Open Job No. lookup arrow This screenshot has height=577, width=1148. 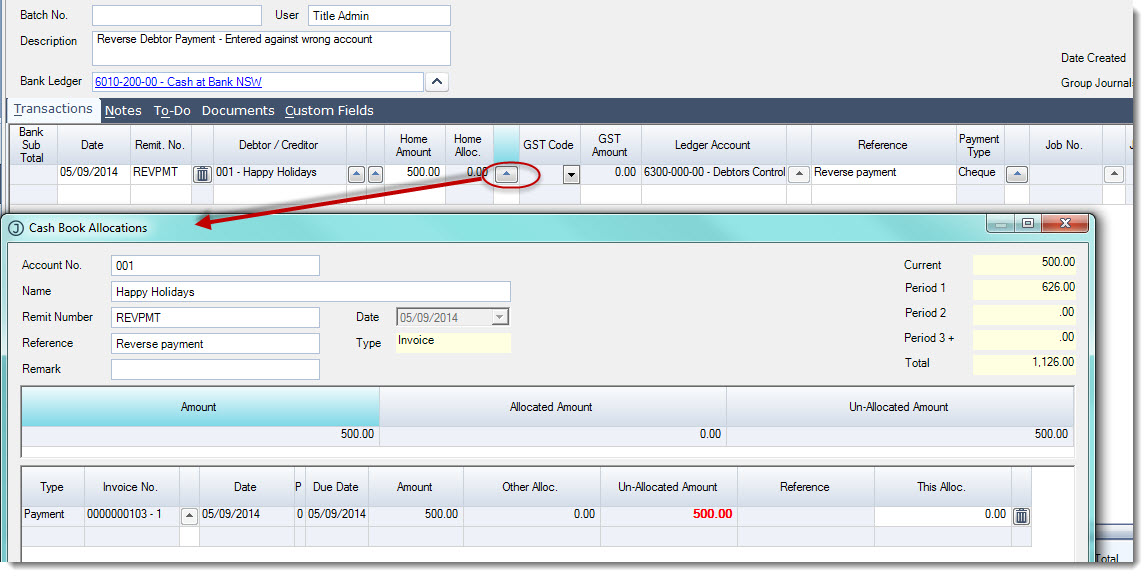point(1114,174)
